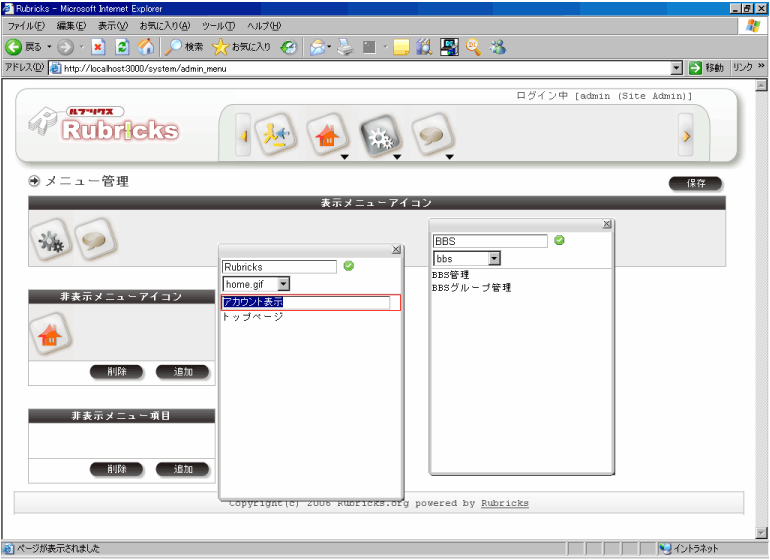Follow the Rubricks link in the footer

pos(504,503)
